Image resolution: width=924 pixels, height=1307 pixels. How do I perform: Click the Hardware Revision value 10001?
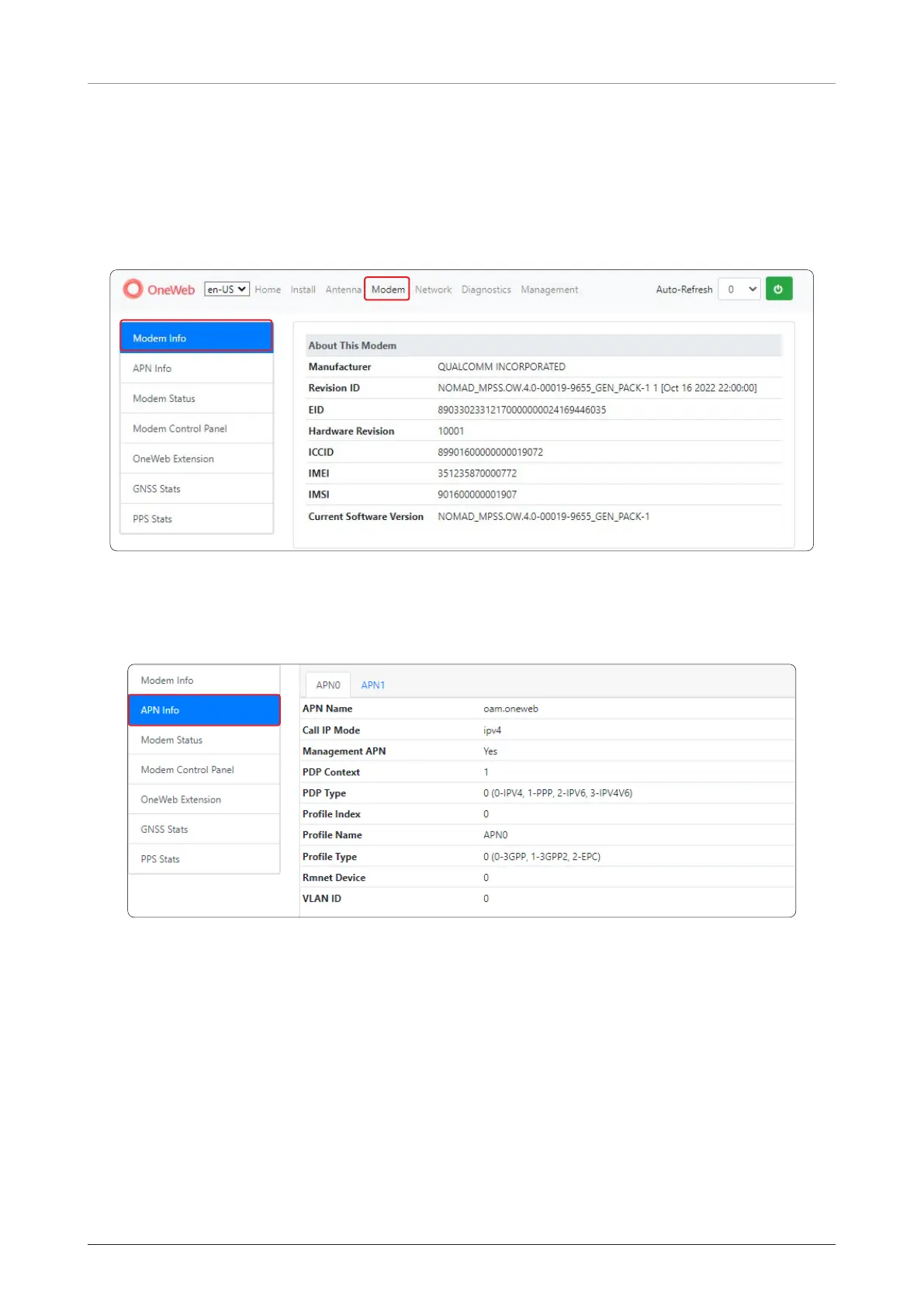click(x=451, y=431)
